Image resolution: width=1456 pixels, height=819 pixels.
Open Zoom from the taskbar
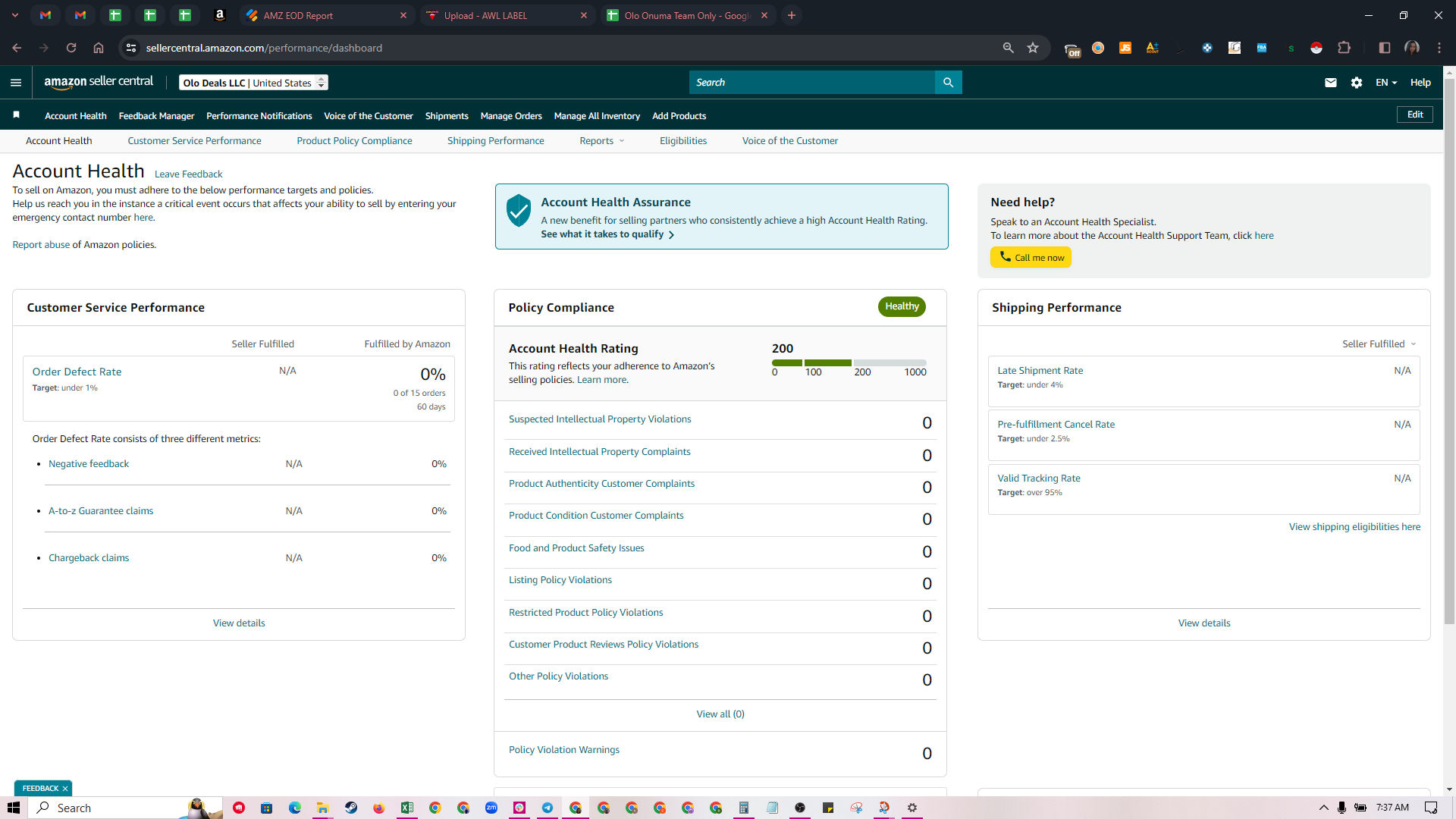491,808
